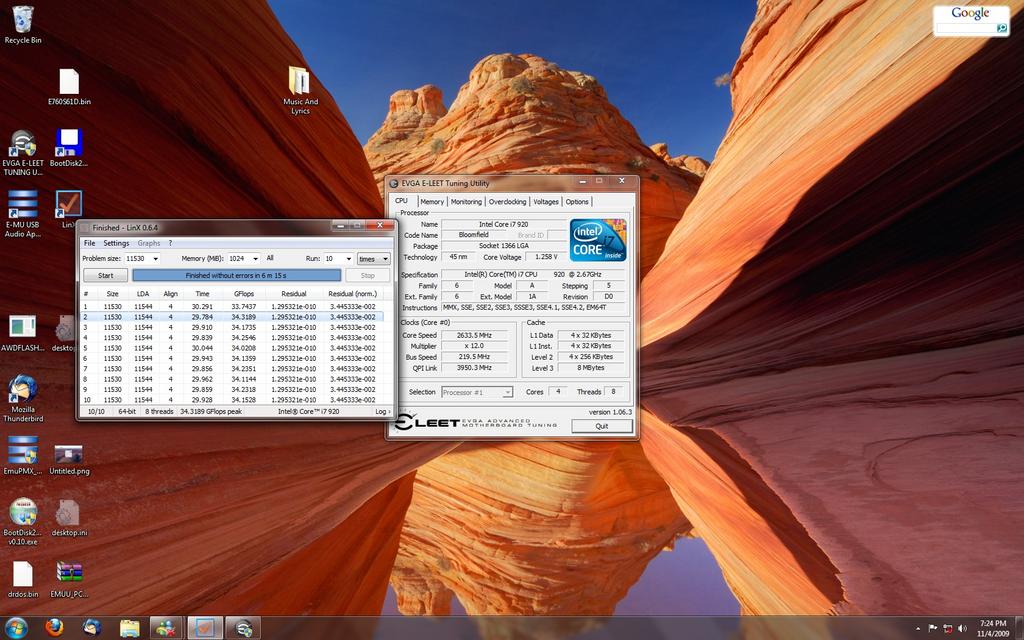Click the Quit button in E-LEET

pos(601,426)
